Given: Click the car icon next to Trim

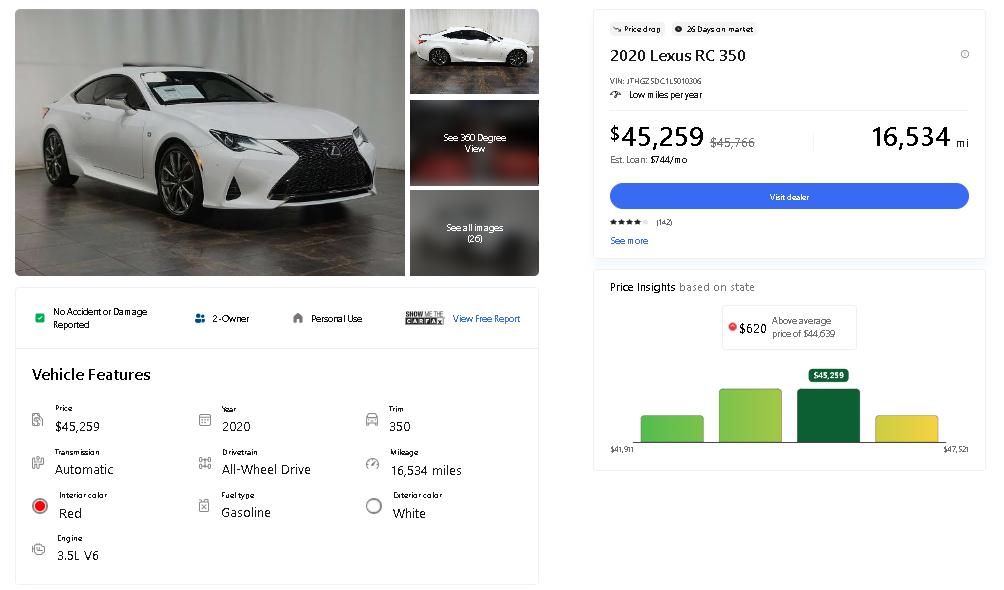Looking at the screenshot, I should [372, 420].
